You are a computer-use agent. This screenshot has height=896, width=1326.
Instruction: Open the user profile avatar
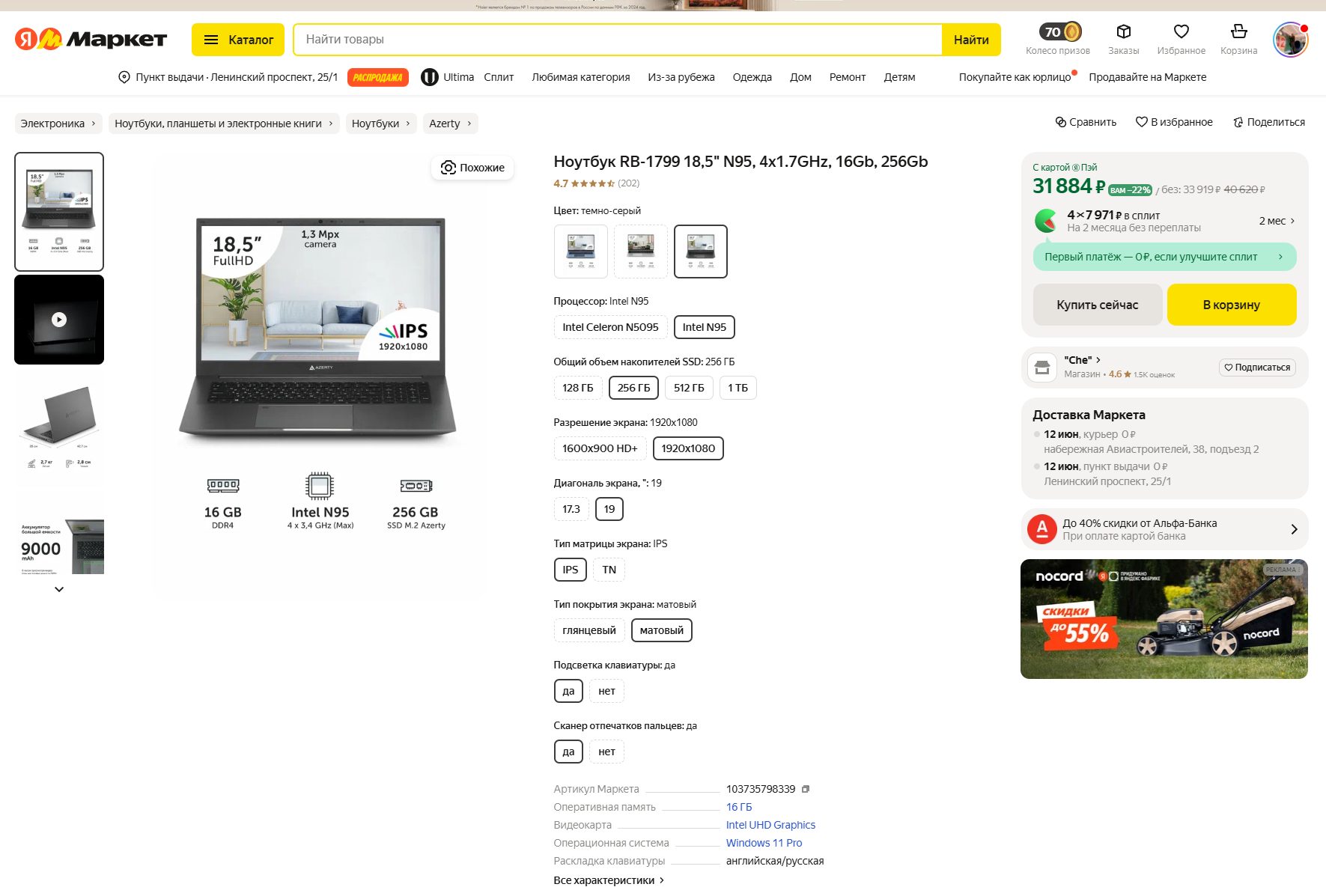tap(1290, 39)
